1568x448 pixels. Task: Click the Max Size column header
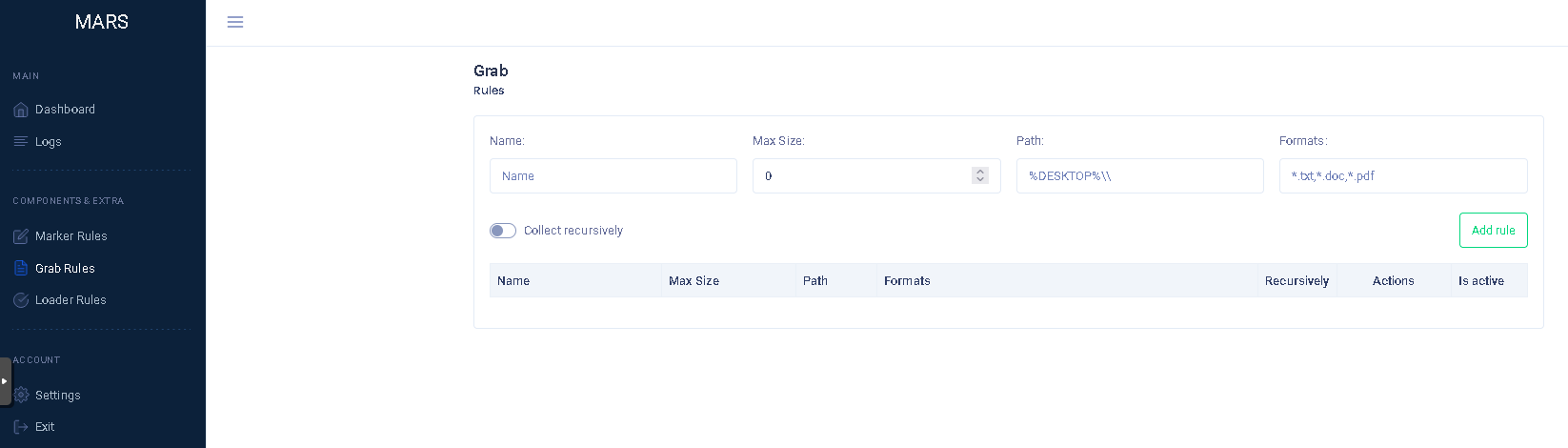[x=694, y=281]
